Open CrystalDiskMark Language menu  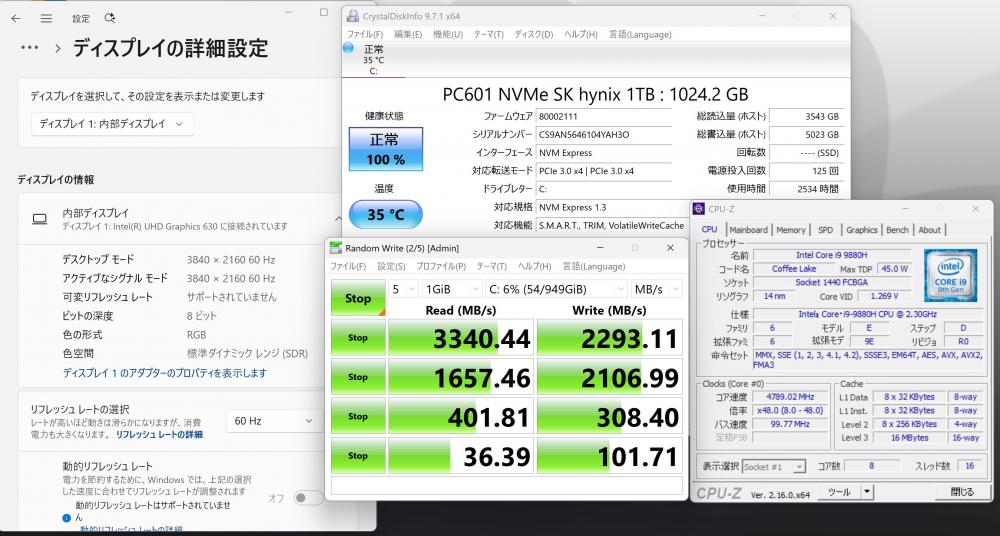[594, 267]
